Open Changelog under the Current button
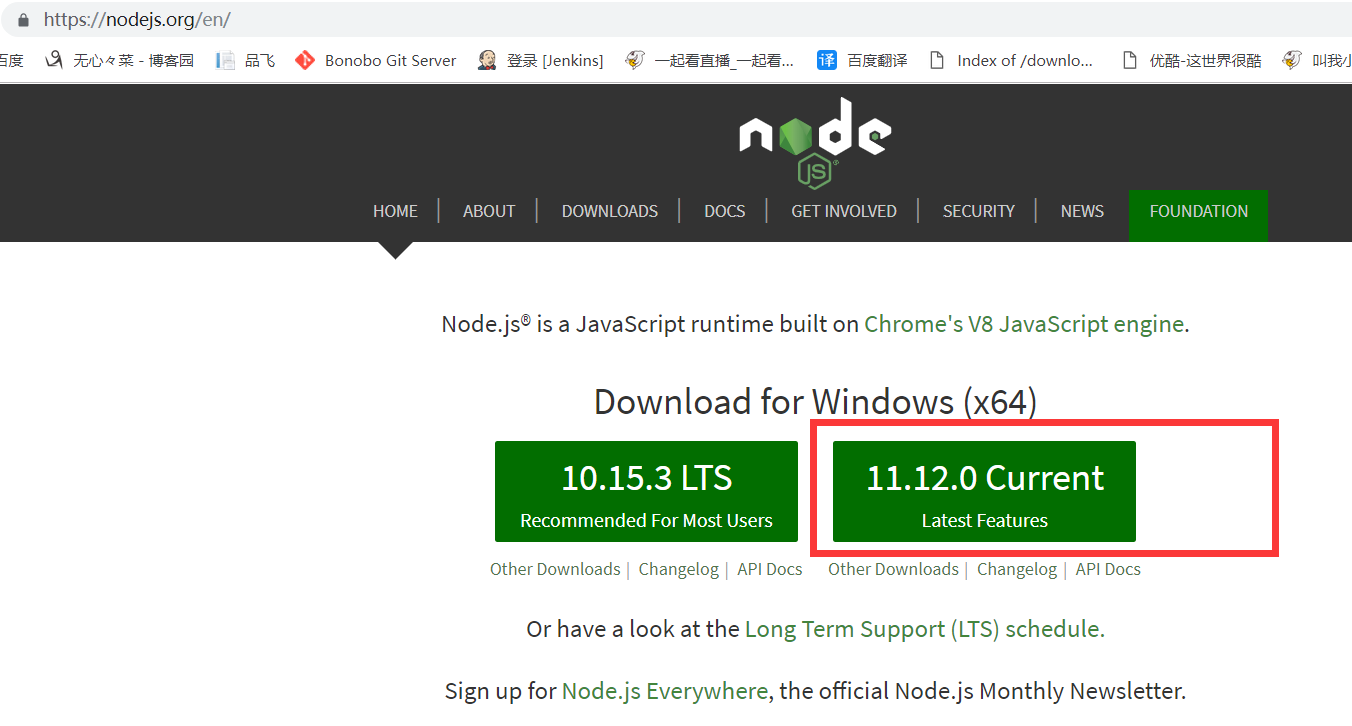 (1017, 569)
